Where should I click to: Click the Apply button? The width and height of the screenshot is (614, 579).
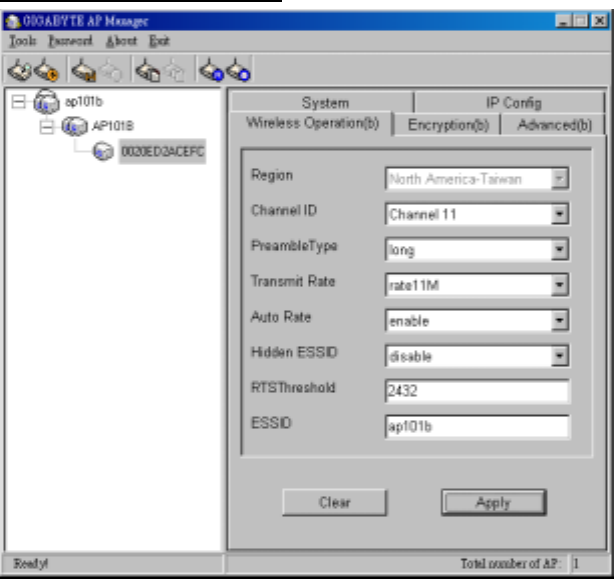click(493, 502)
